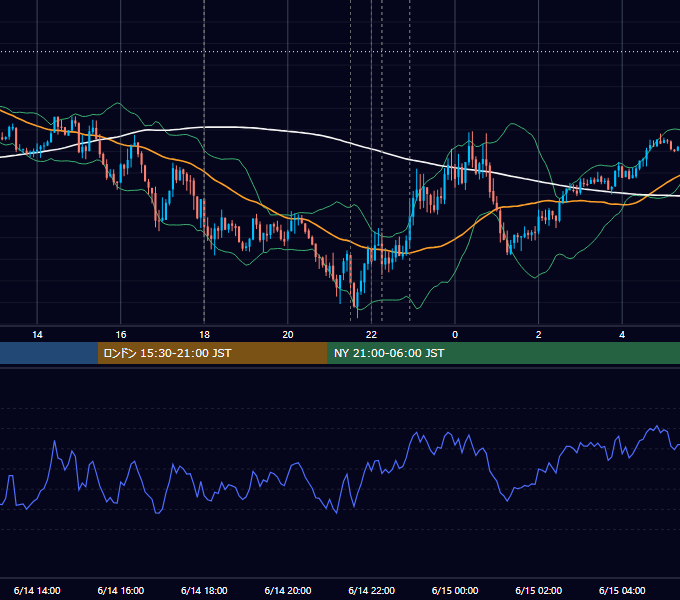This screenshot has height=600, width=680.
Task: Click the 14 hour label on price chart axis
Action: click(37, 335)
